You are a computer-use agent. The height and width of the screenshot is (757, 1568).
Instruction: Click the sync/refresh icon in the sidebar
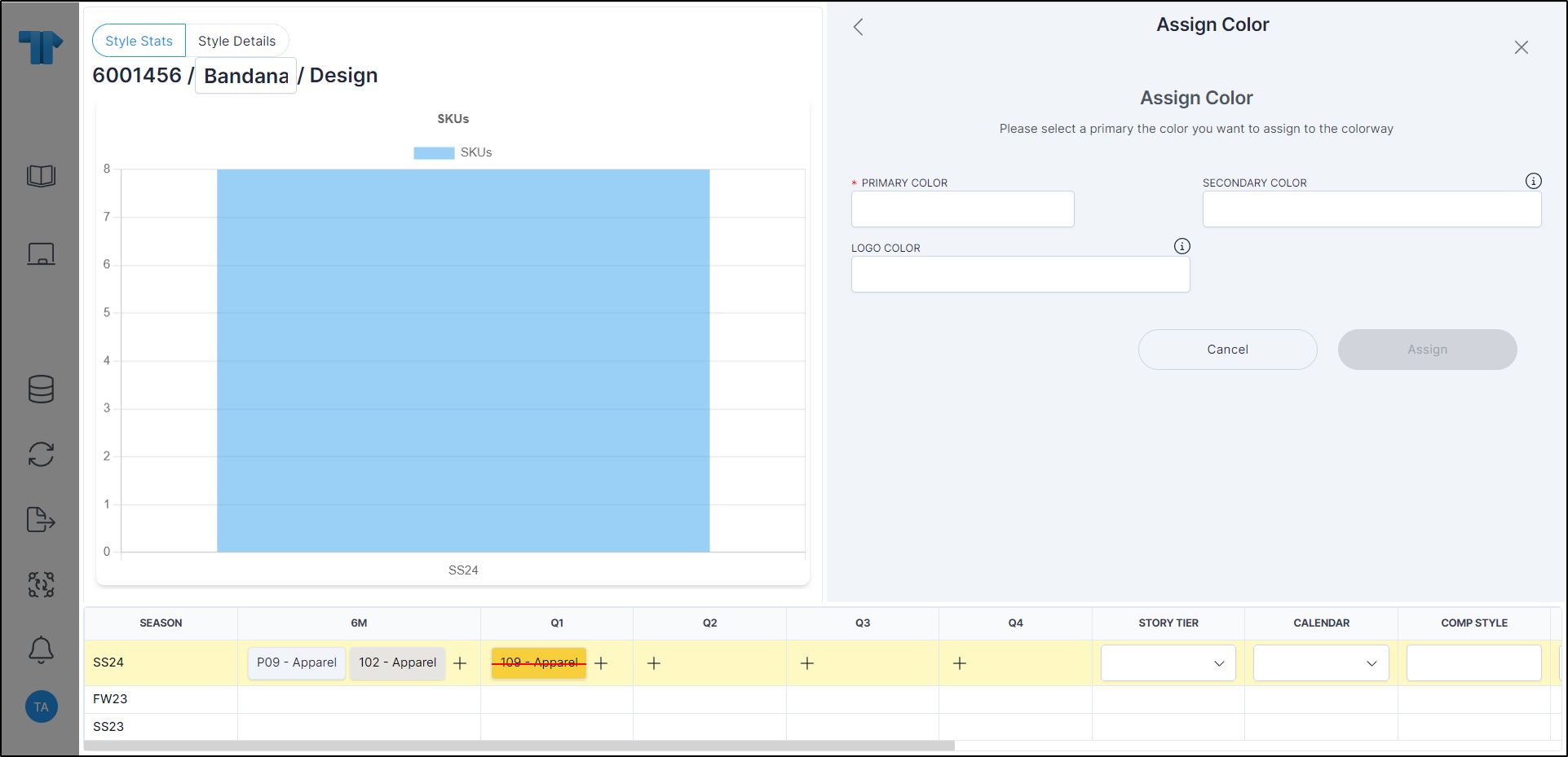click(40, 454)
